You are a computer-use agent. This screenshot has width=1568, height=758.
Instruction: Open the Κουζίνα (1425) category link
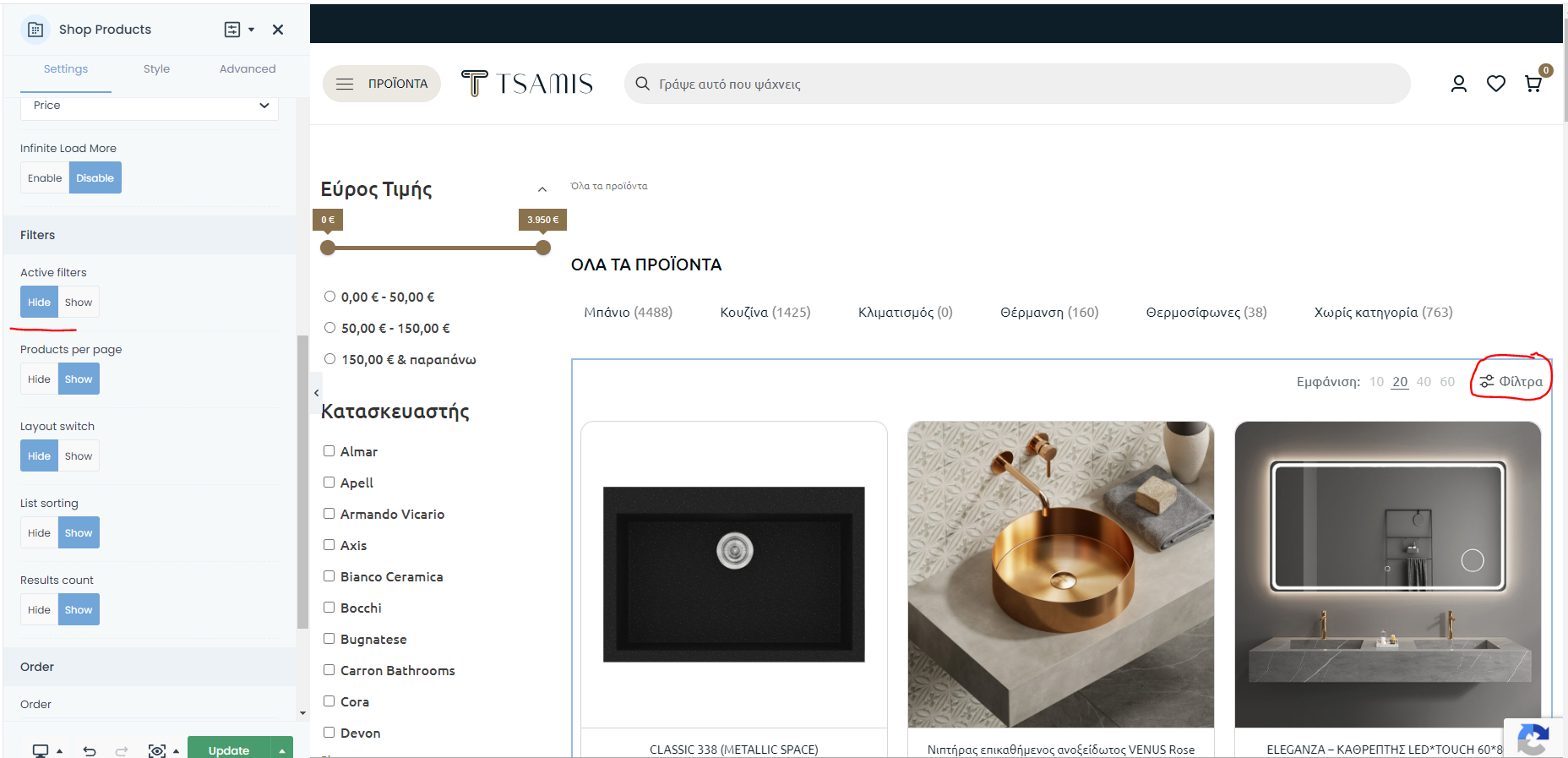[765, 313]
